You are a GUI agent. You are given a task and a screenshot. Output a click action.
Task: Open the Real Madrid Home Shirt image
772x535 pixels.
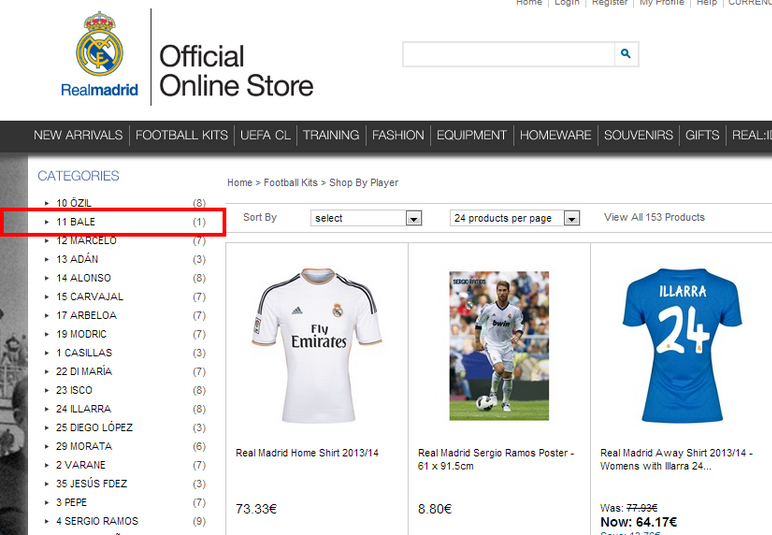tap(317, 341)
